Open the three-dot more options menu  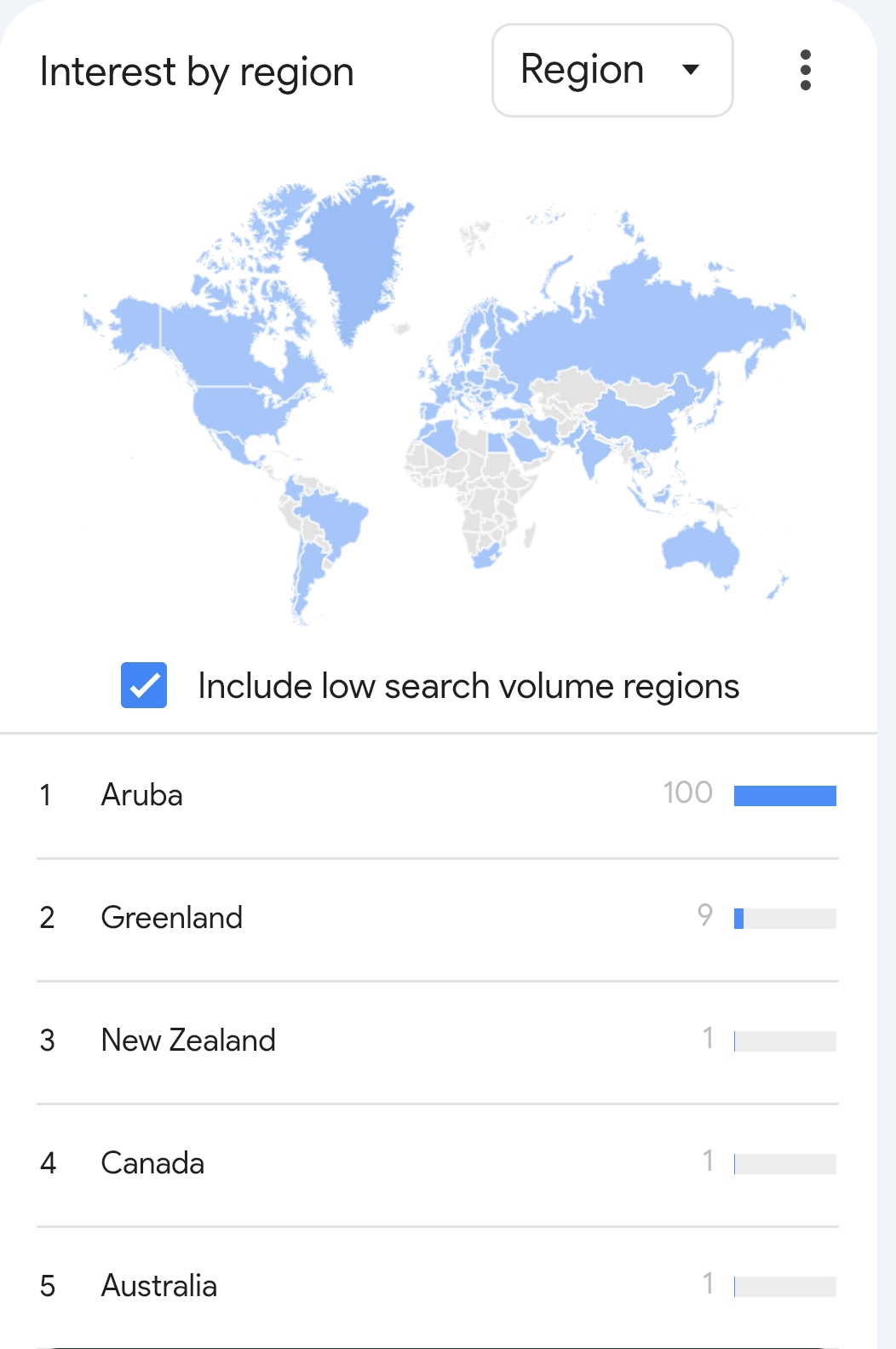tap(805, 70)
